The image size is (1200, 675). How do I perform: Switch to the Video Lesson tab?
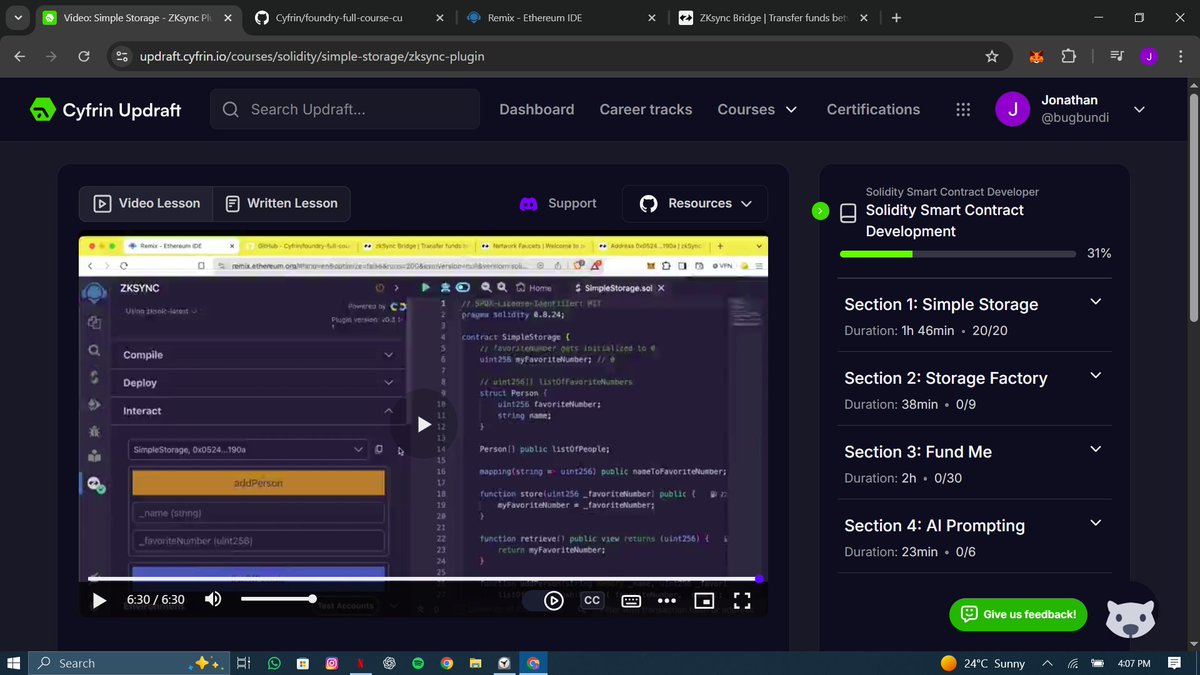coord(147,203)
